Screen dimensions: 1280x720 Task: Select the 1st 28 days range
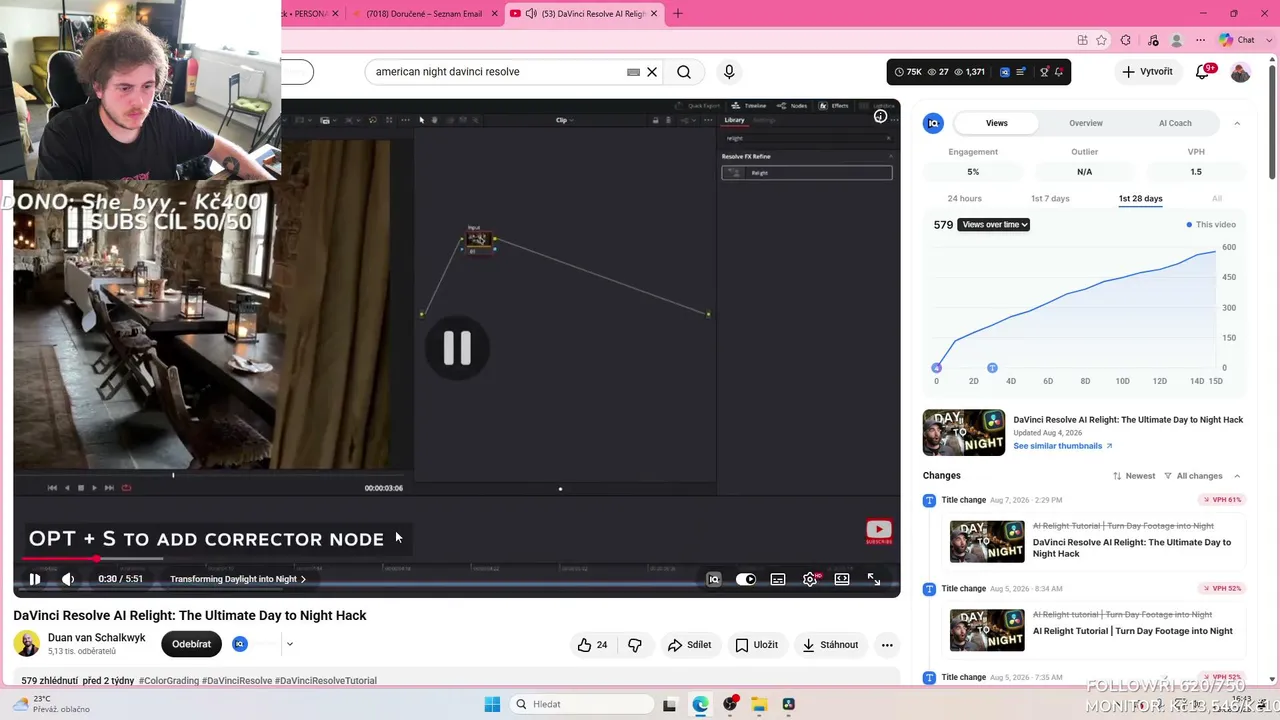coord(1140,198)
